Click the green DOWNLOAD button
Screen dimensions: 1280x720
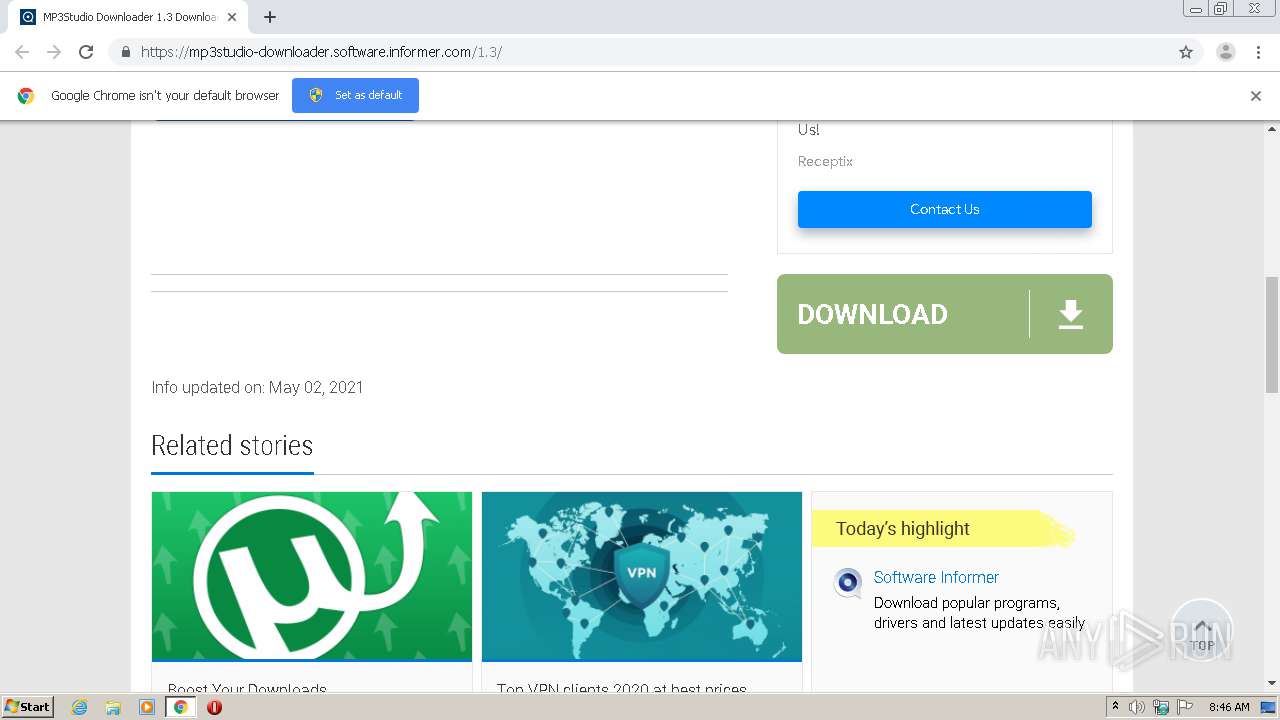click(x=945, y=314)
